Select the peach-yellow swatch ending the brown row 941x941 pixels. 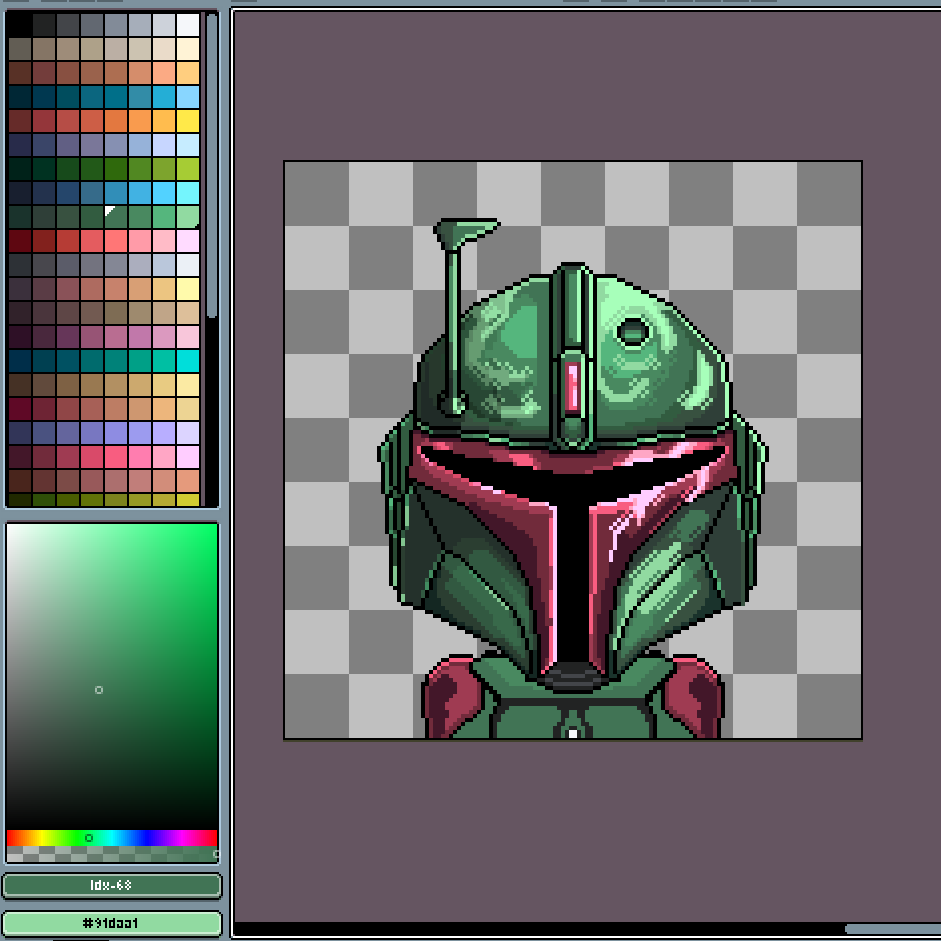tap(188, 73)
